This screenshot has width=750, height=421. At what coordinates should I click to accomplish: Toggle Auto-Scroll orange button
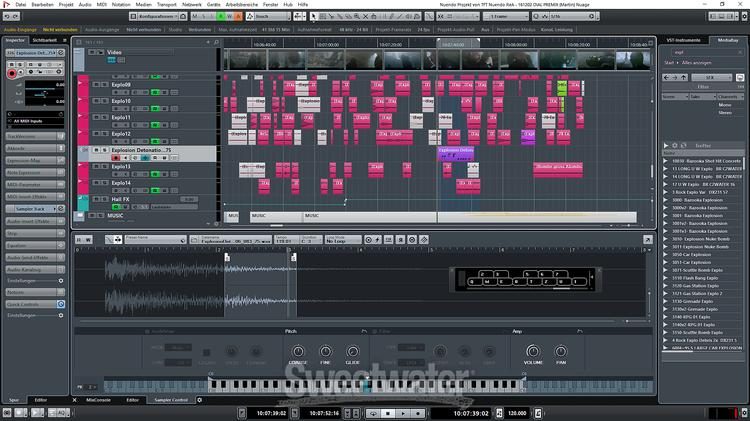pos(238,16)
